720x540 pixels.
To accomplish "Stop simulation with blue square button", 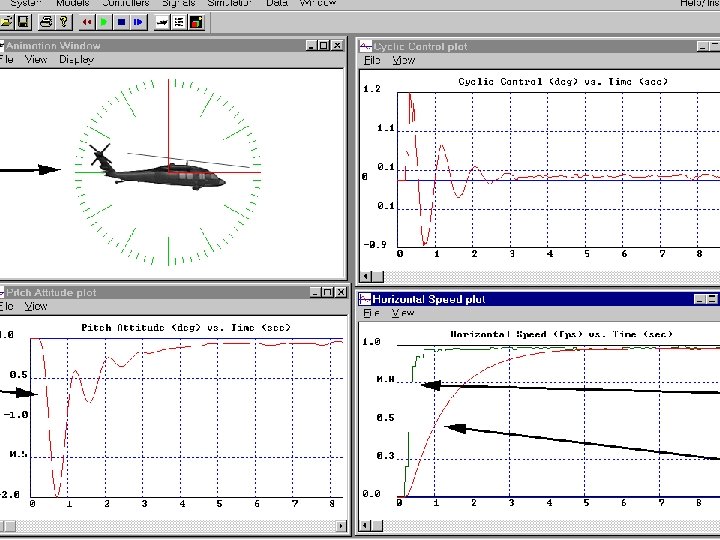I will click(x=121, y=21).
